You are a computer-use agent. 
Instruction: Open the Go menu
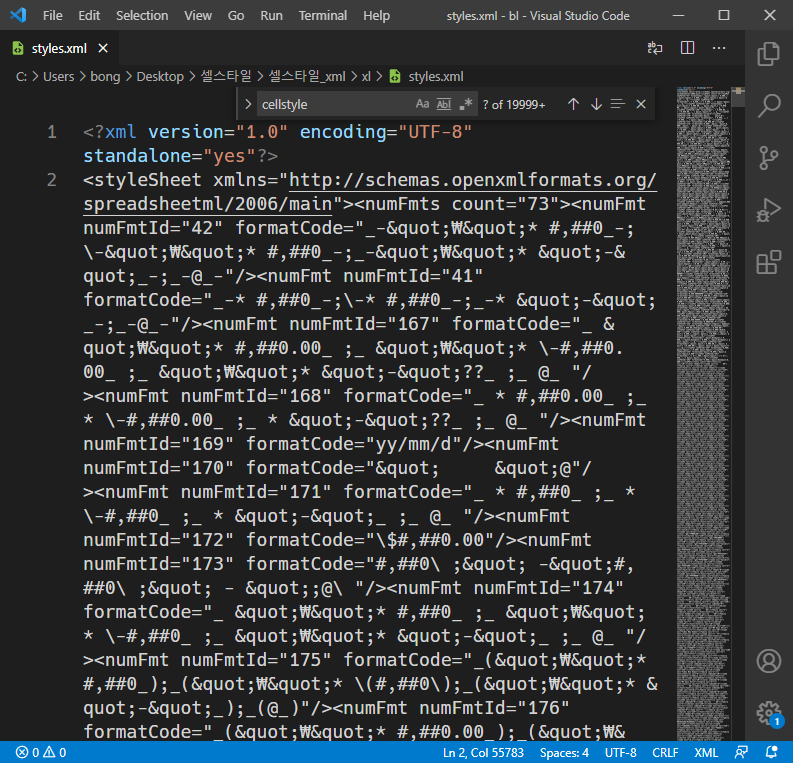236,16
